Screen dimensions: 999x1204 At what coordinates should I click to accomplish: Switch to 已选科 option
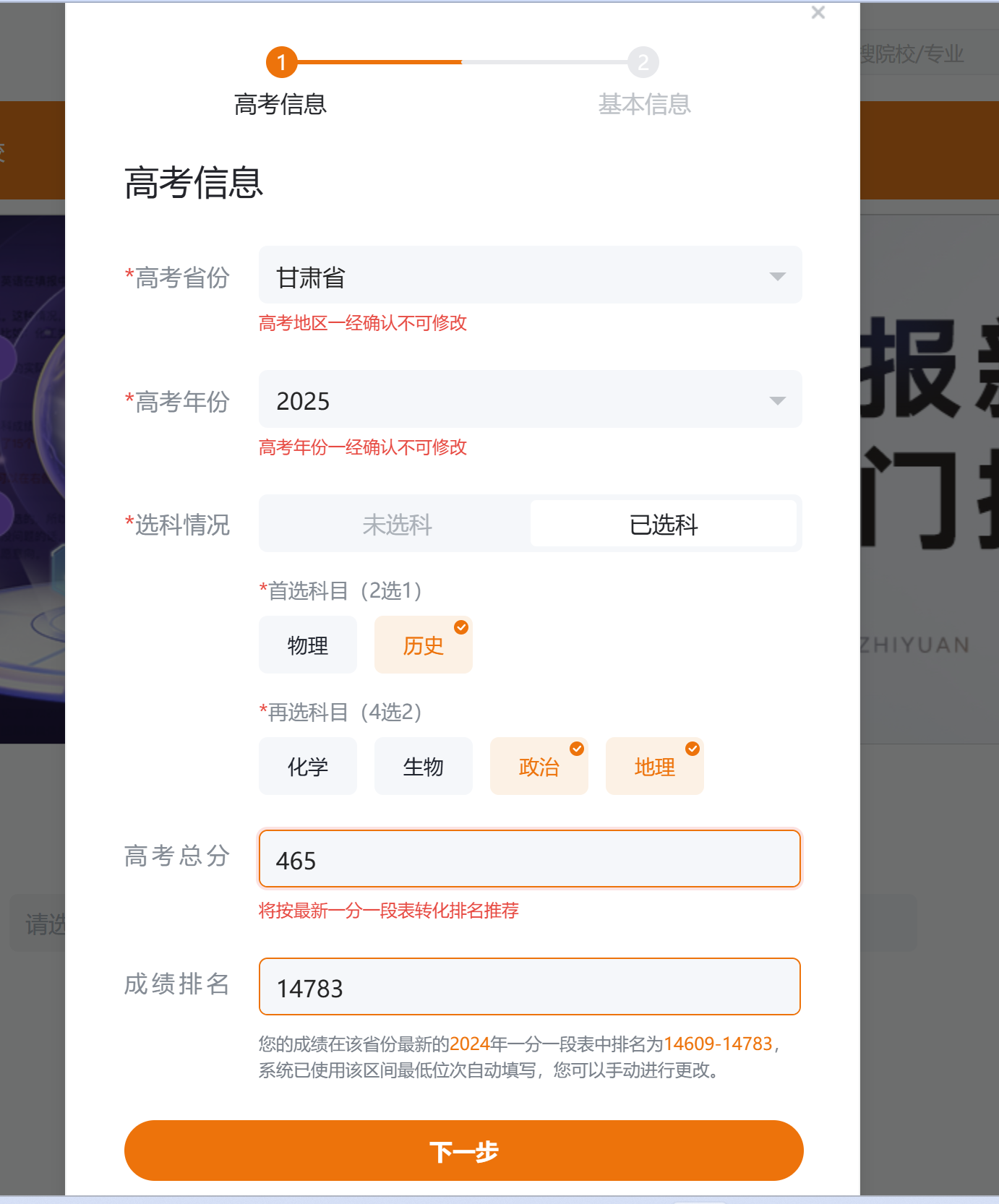pyautogui.click(x=664, y=524)
